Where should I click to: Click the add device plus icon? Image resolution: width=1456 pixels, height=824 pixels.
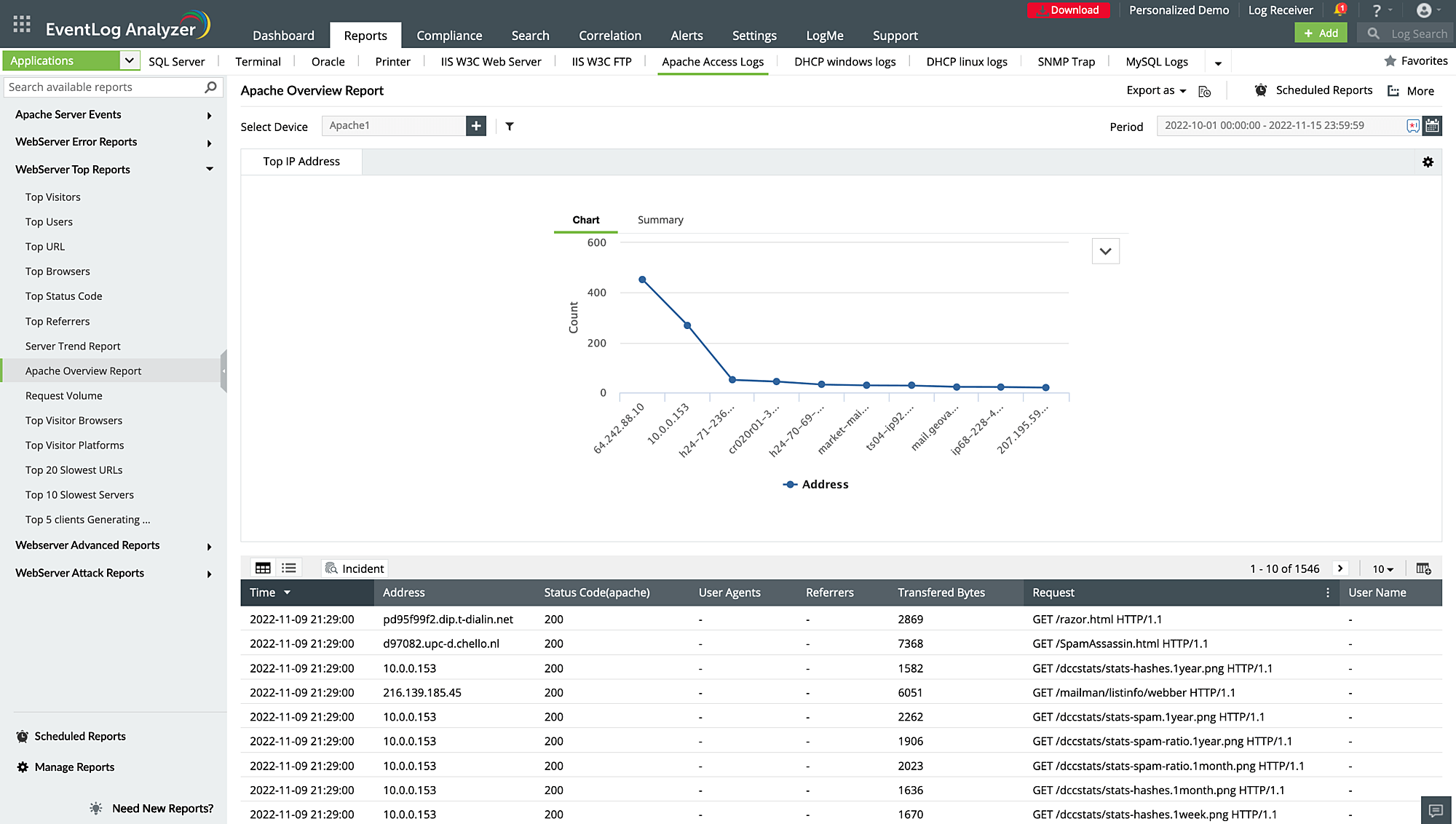(x=476, y=125)
